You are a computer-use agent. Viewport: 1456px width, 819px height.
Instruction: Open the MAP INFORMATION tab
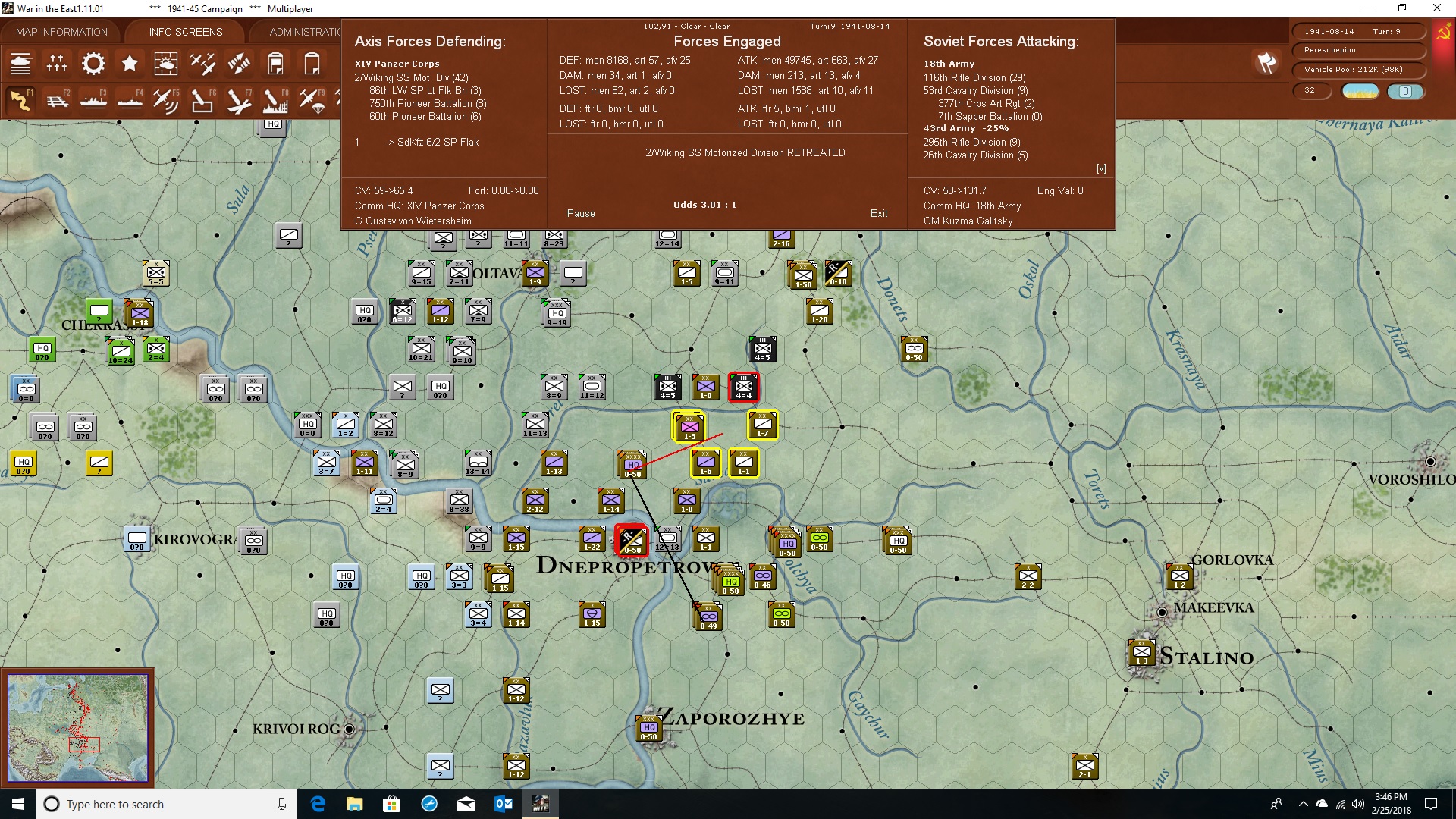61,32
